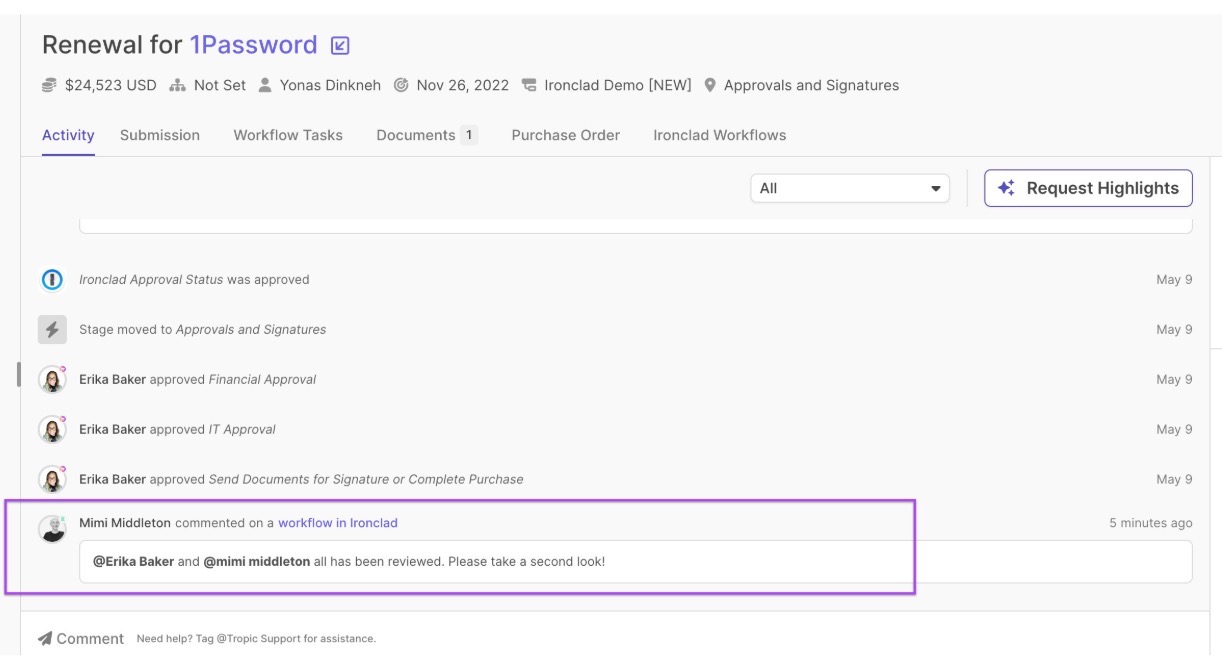Click Mimi Middleton's avatar on the comment row

click(x=52, y=529)
